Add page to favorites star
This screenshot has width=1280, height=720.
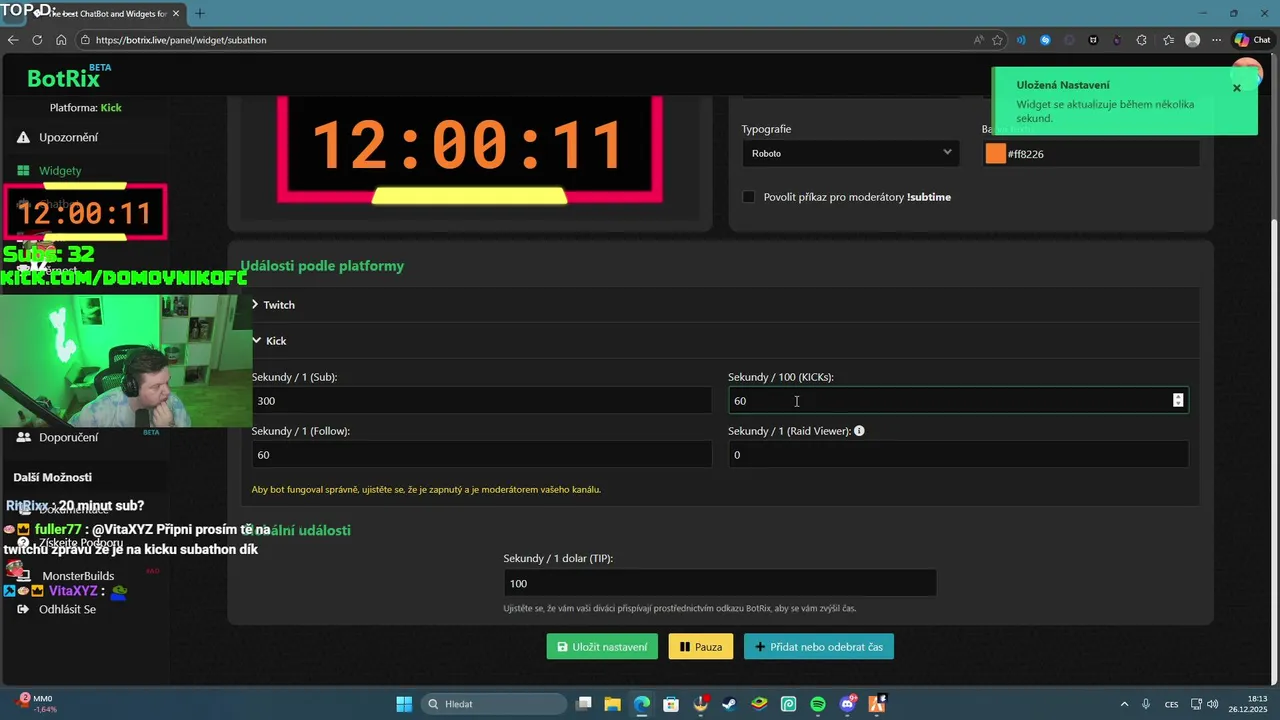click(x=998, y=40)
